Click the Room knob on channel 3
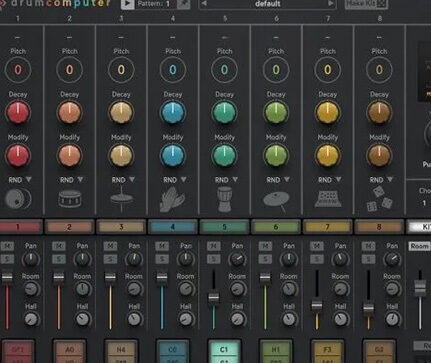The width and height of the screenshot is (431, 363). (134, 289)
